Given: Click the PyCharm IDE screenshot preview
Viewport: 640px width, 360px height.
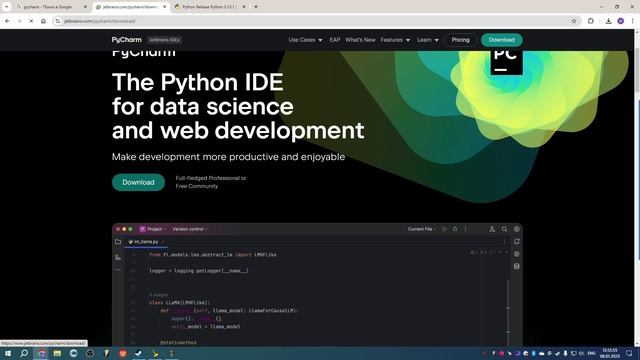Looking at the screenshot, I should click(317, 285).
